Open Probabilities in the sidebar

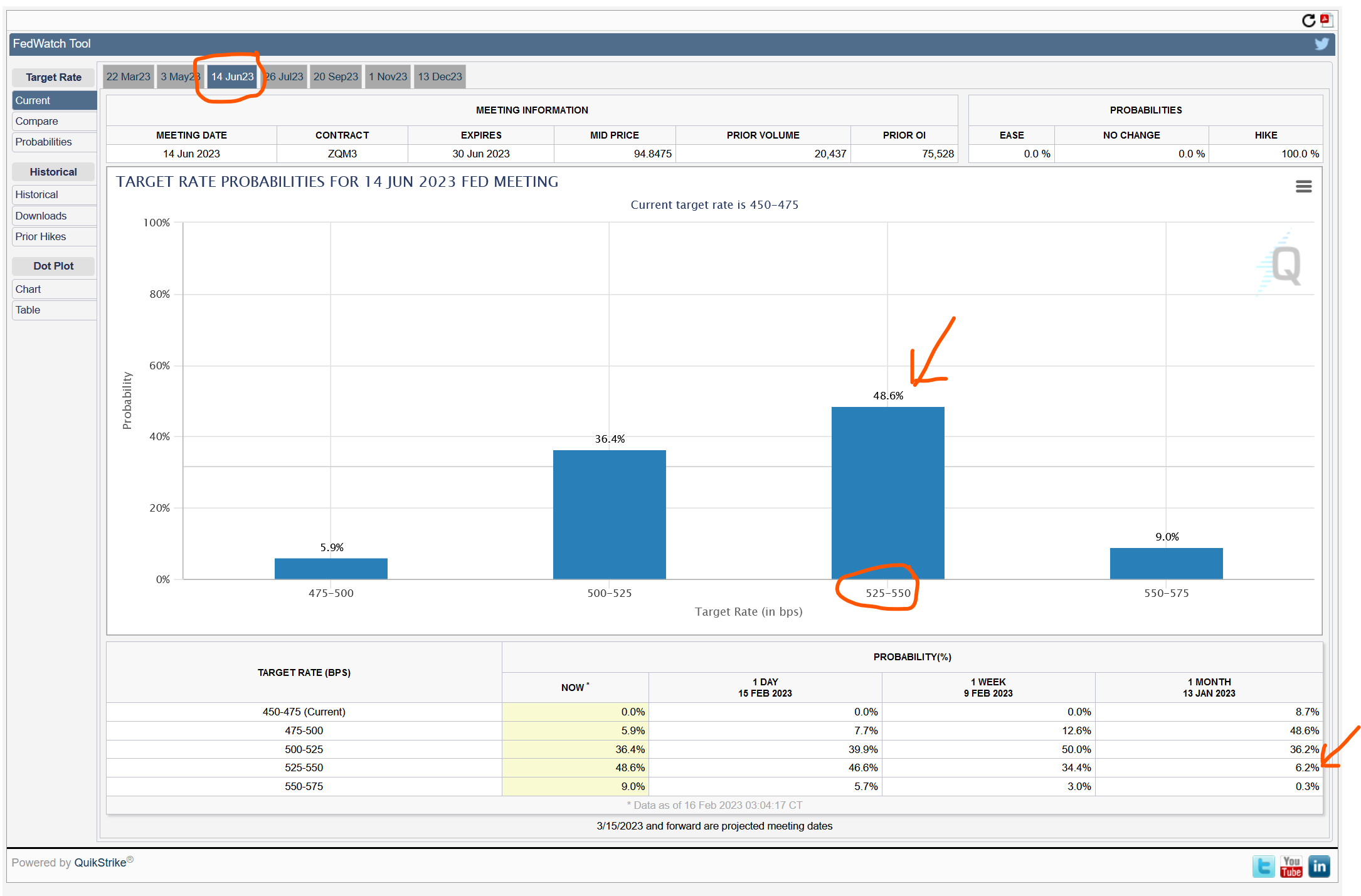tap(44, 142)
